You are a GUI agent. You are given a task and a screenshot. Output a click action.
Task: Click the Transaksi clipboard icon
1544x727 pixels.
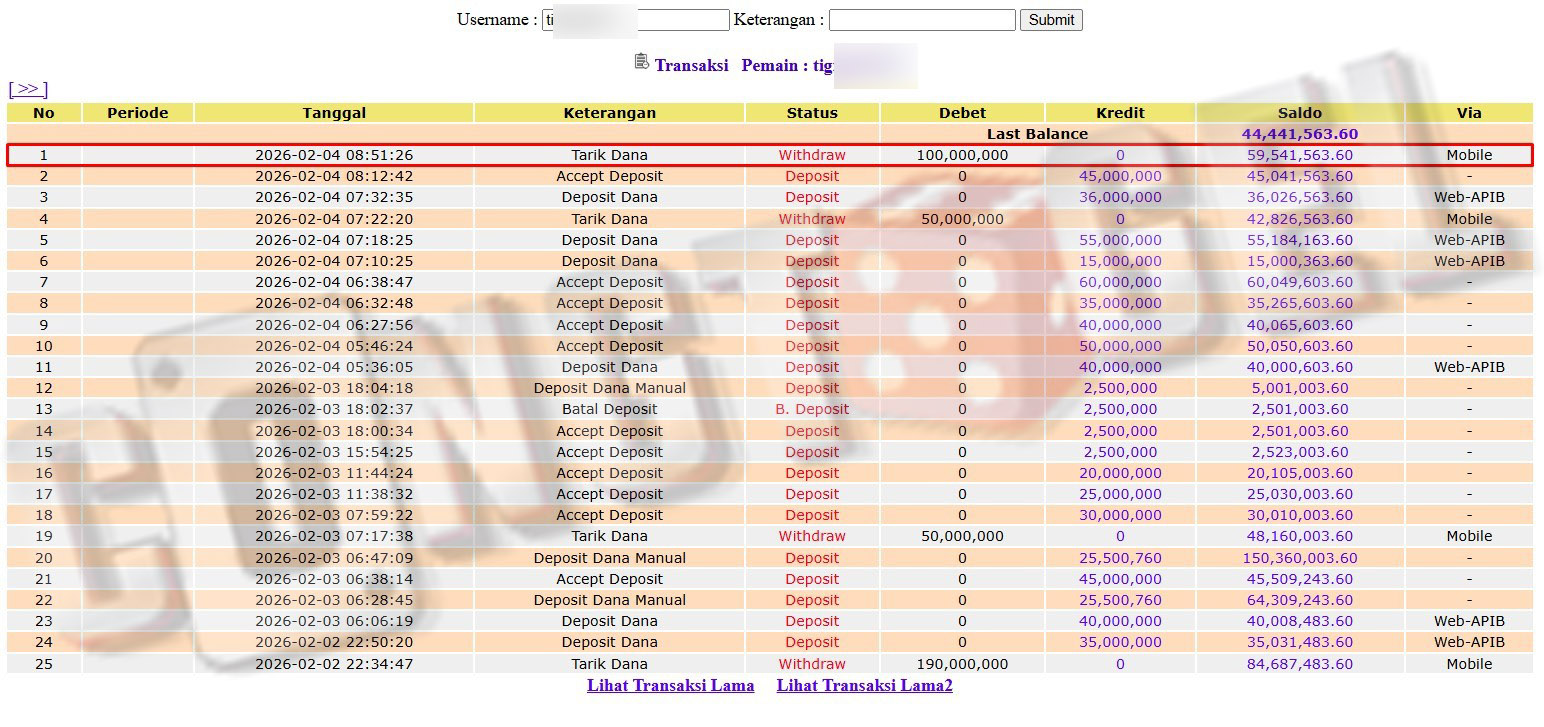(642, 62)
